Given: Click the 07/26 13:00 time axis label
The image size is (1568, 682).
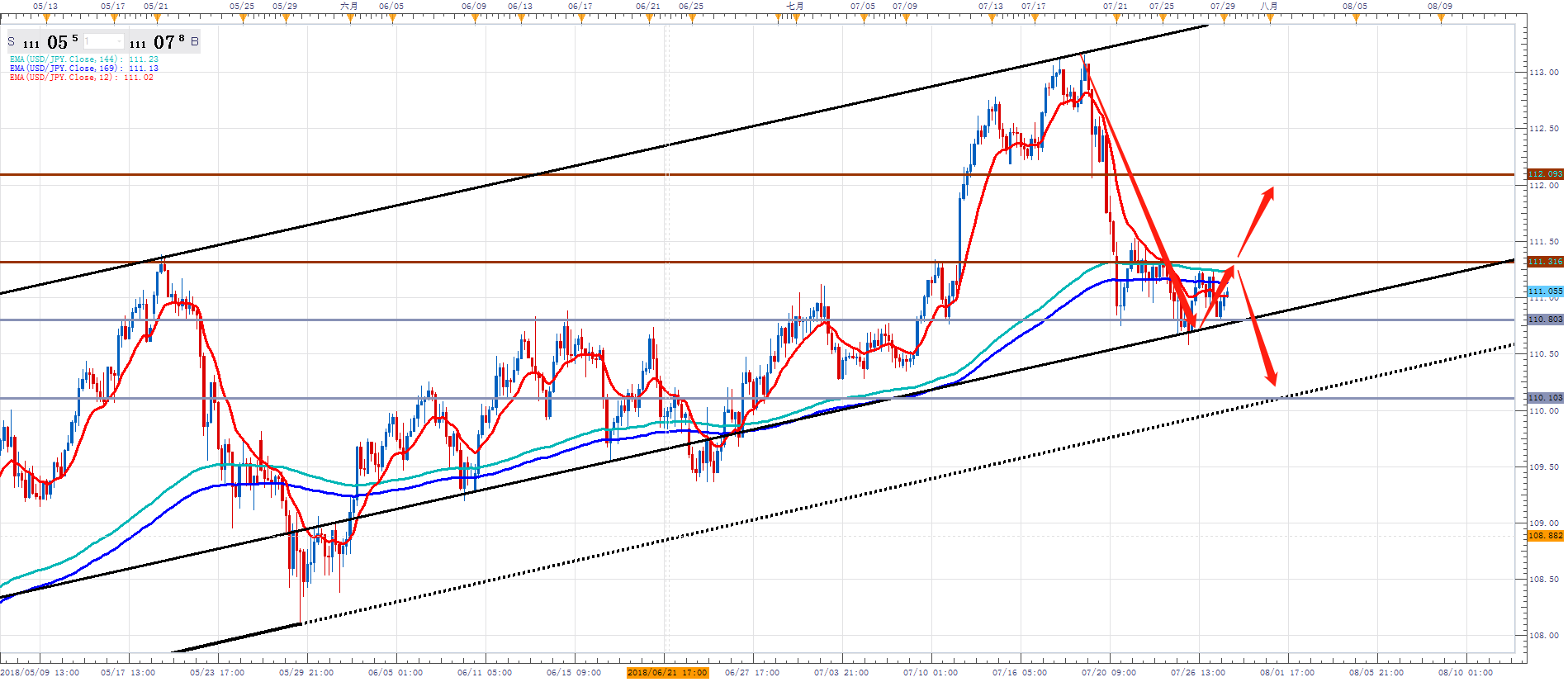Looking at the screenshot, I should click(x=1197, y=673).
